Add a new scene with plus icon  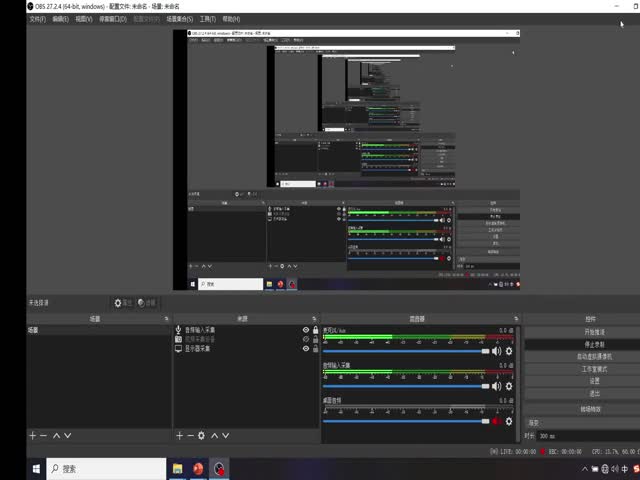[32, 435]
